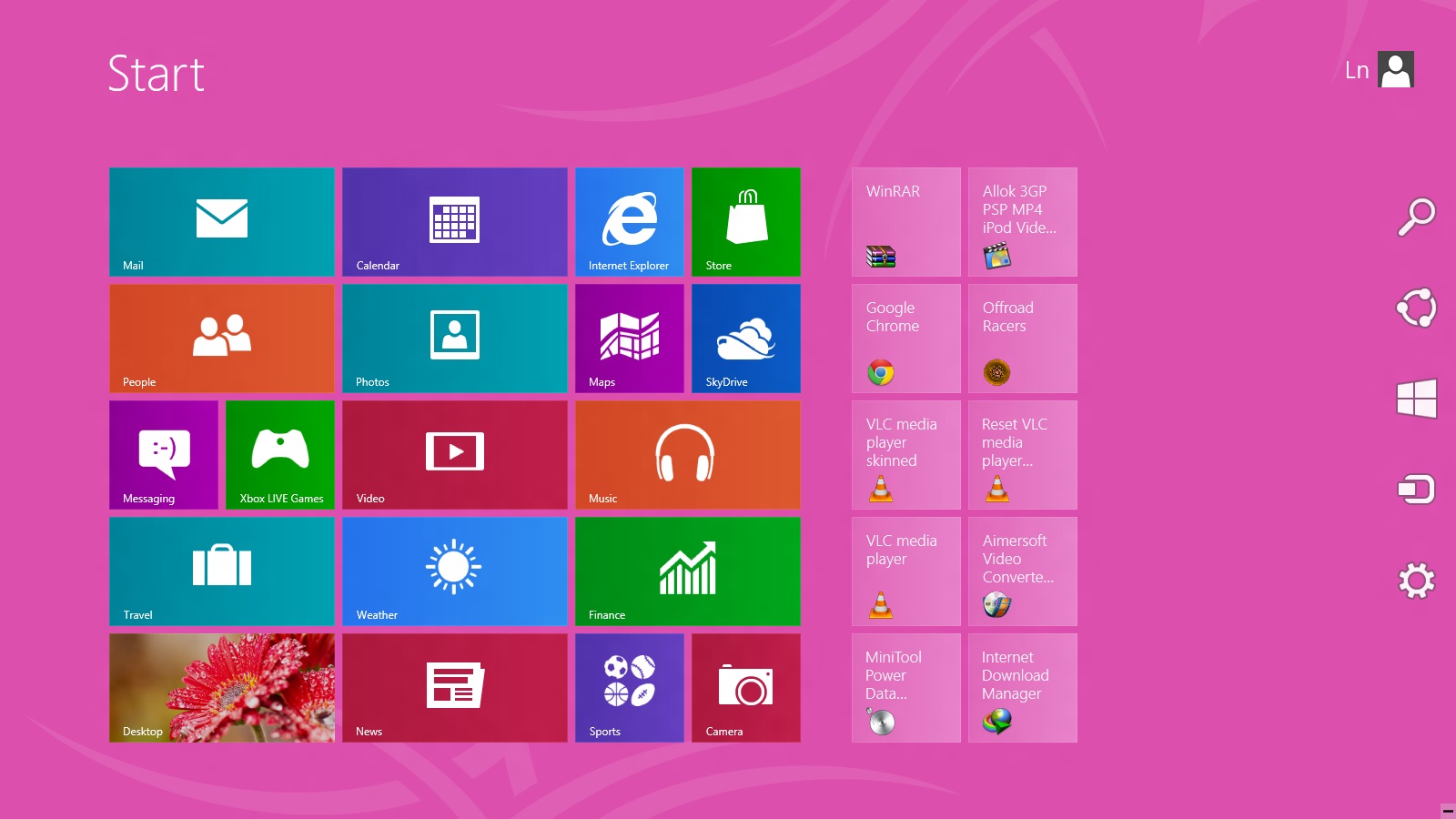Click the Start charm Windows logo

(1417, 399)
